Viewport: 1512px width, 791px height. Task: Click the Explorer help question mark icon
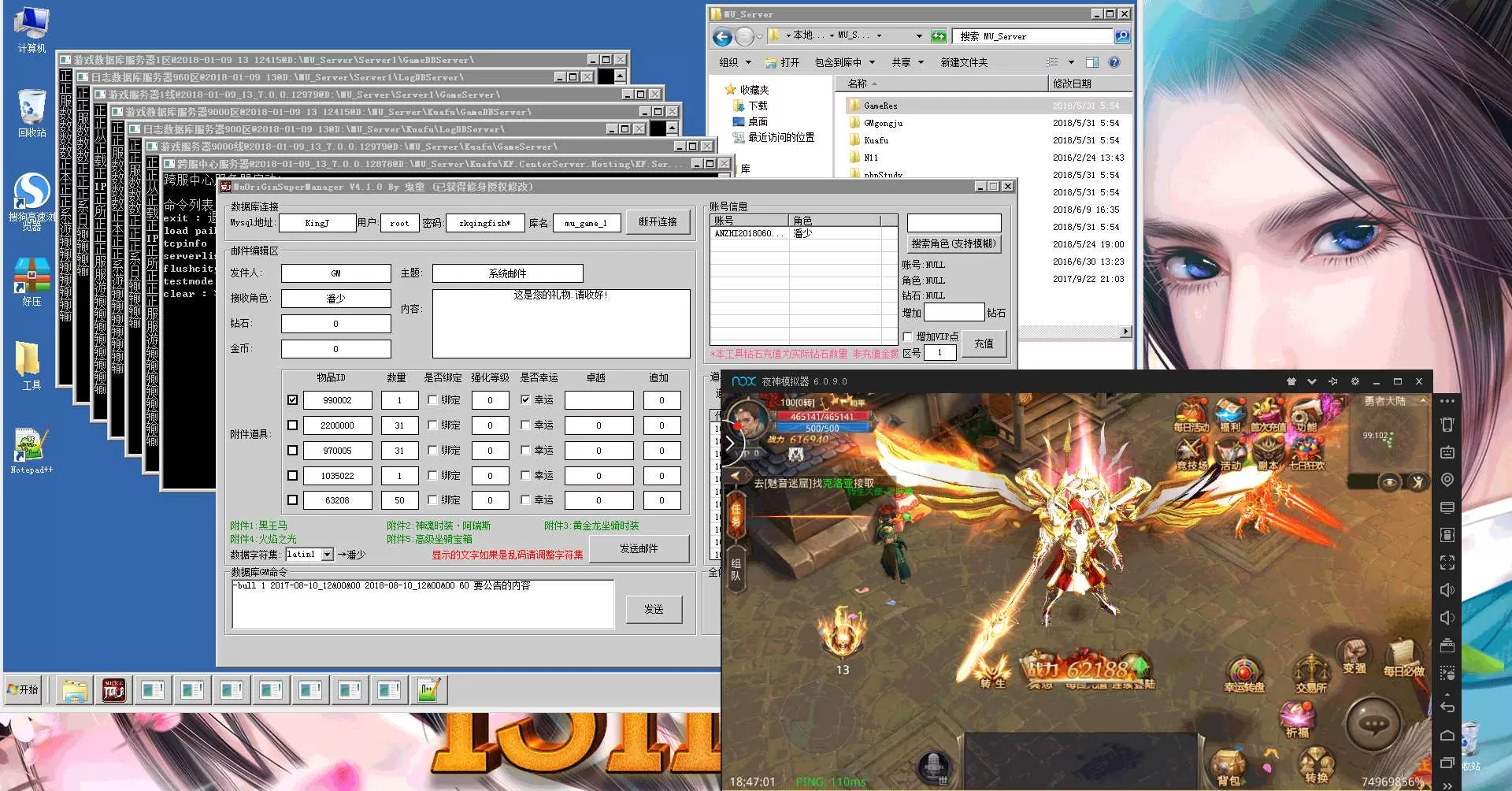click(1114, 62)
